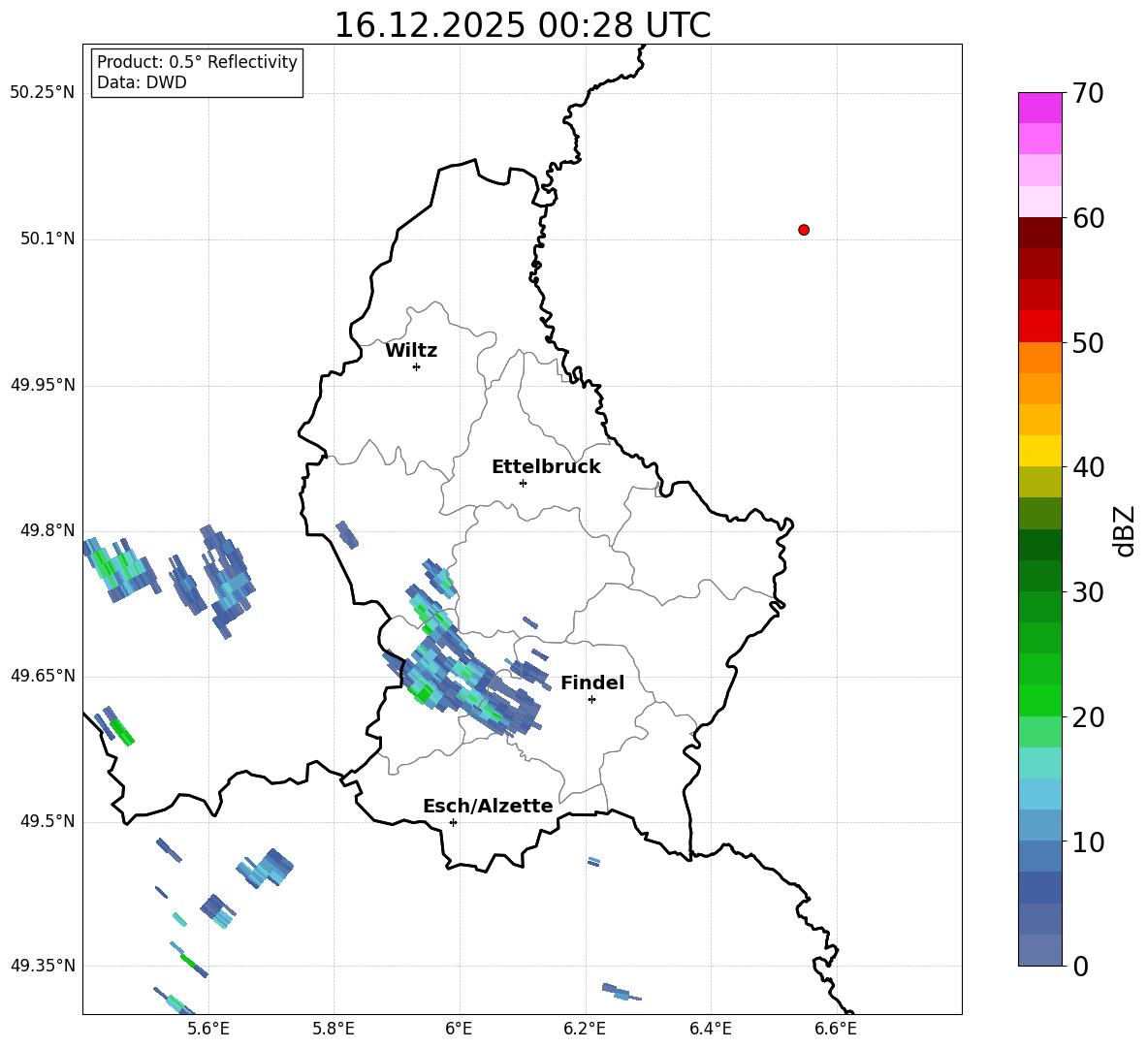Click the 70 tick on the colorbar
The image size is (1148, 1048).
point(1088,94)
